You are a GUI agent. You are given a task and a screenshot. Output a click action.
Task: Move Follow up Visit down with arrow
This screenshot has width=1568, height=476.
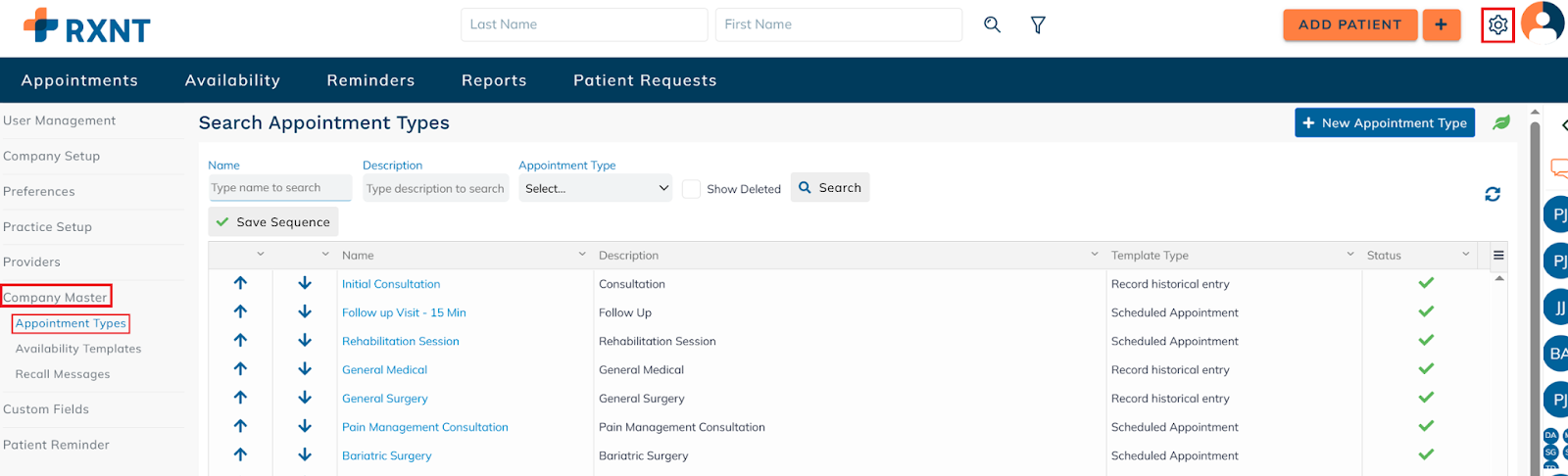[305, 311]
